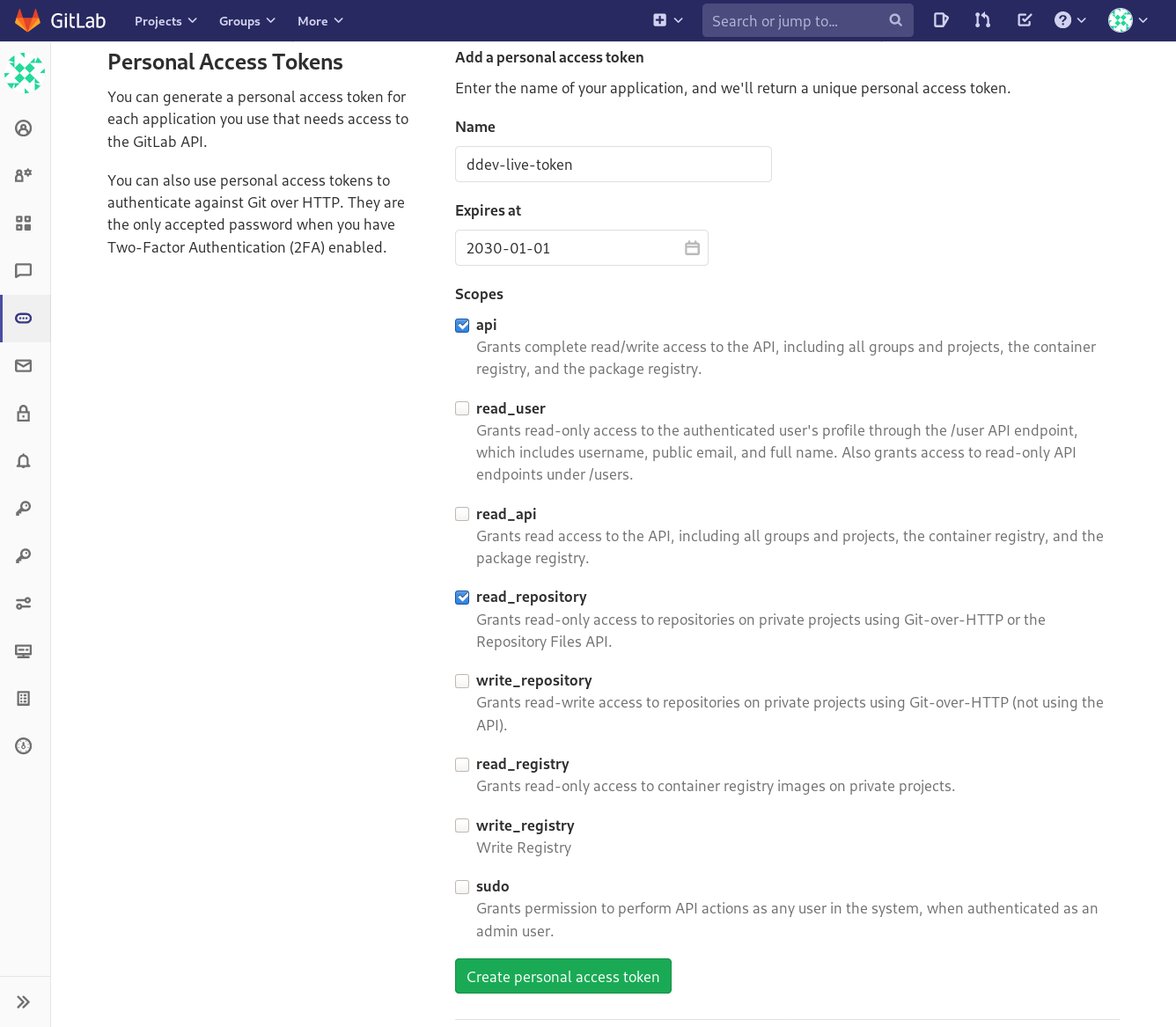1176x1027 pixels.
Task: Focus the Expires at date field
Action: (x=582, y=248)
